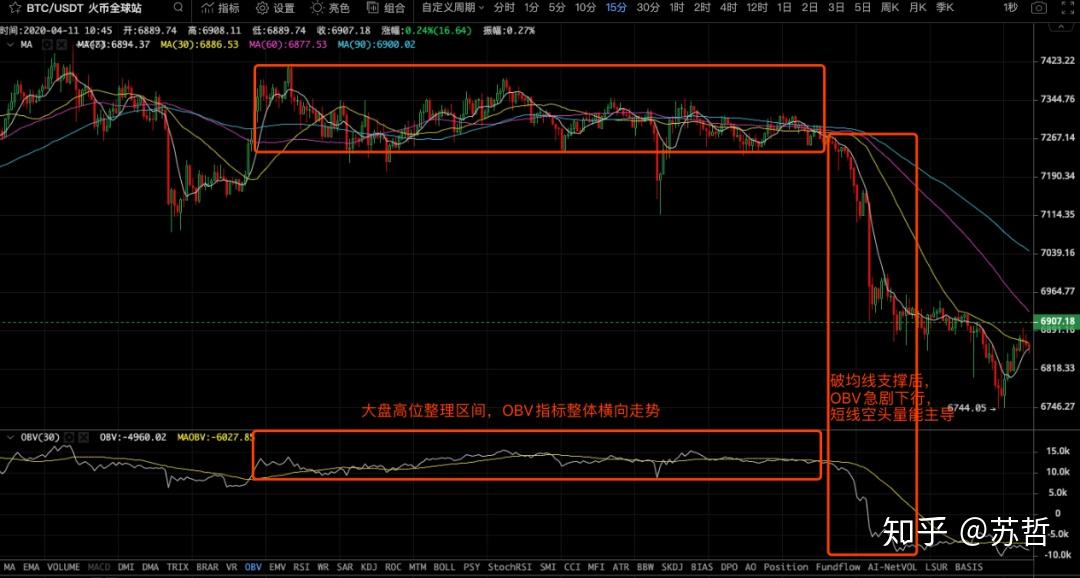
Task: Select the 1分 timeframe
Action: click(531, 8)
